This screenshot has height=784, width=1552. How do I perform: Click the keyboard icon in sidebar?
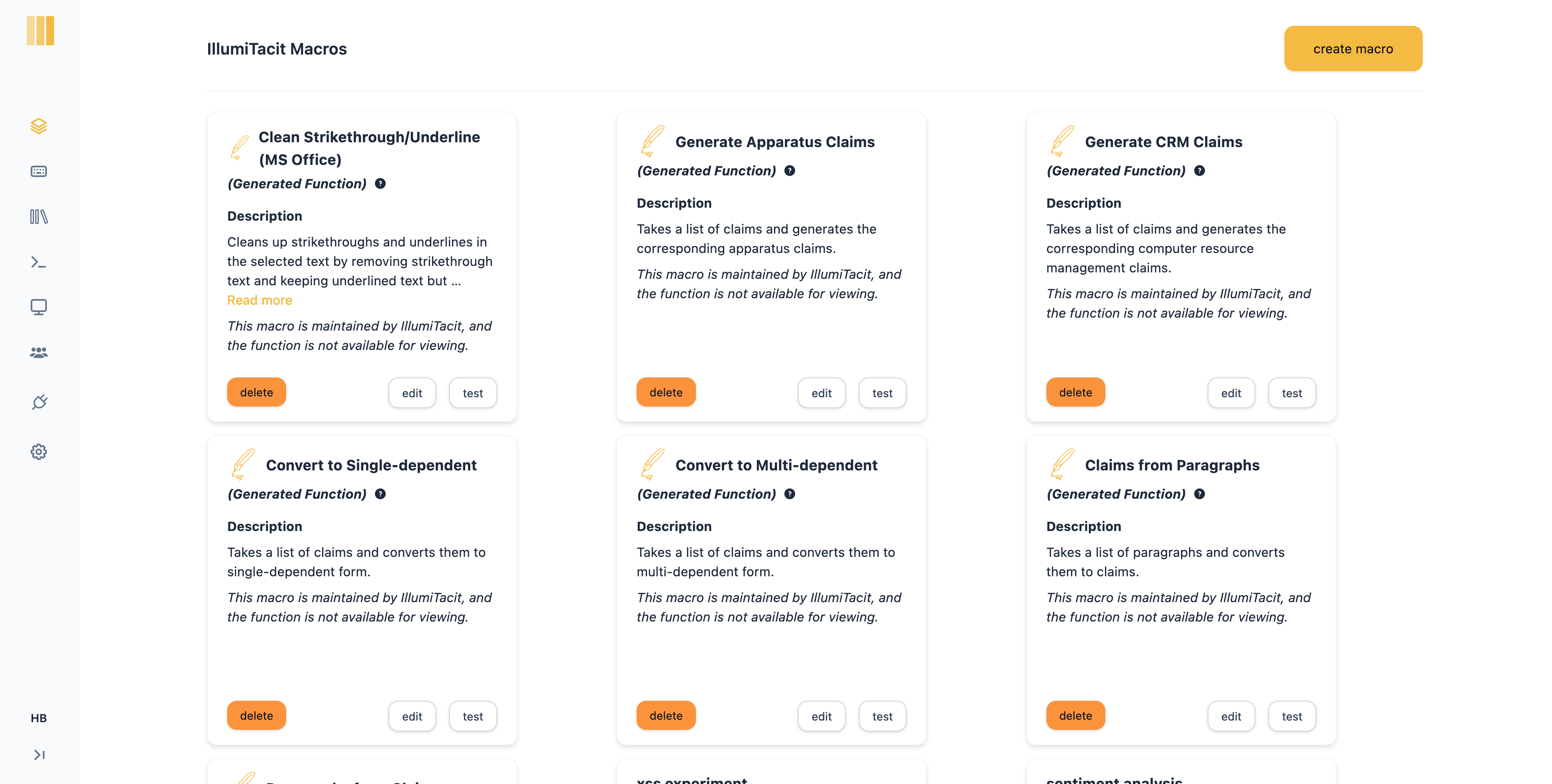[x=38, y=171]
